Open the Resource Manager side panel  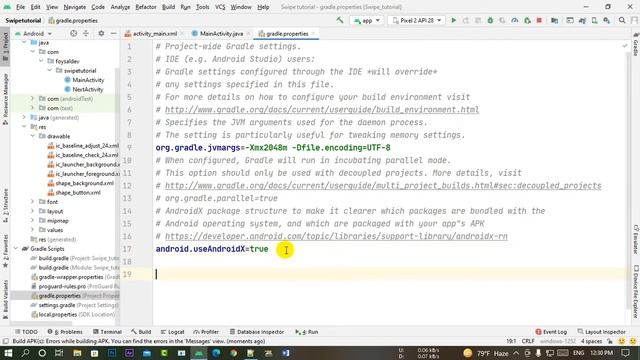pyautogui.click(x=5, y=99)
